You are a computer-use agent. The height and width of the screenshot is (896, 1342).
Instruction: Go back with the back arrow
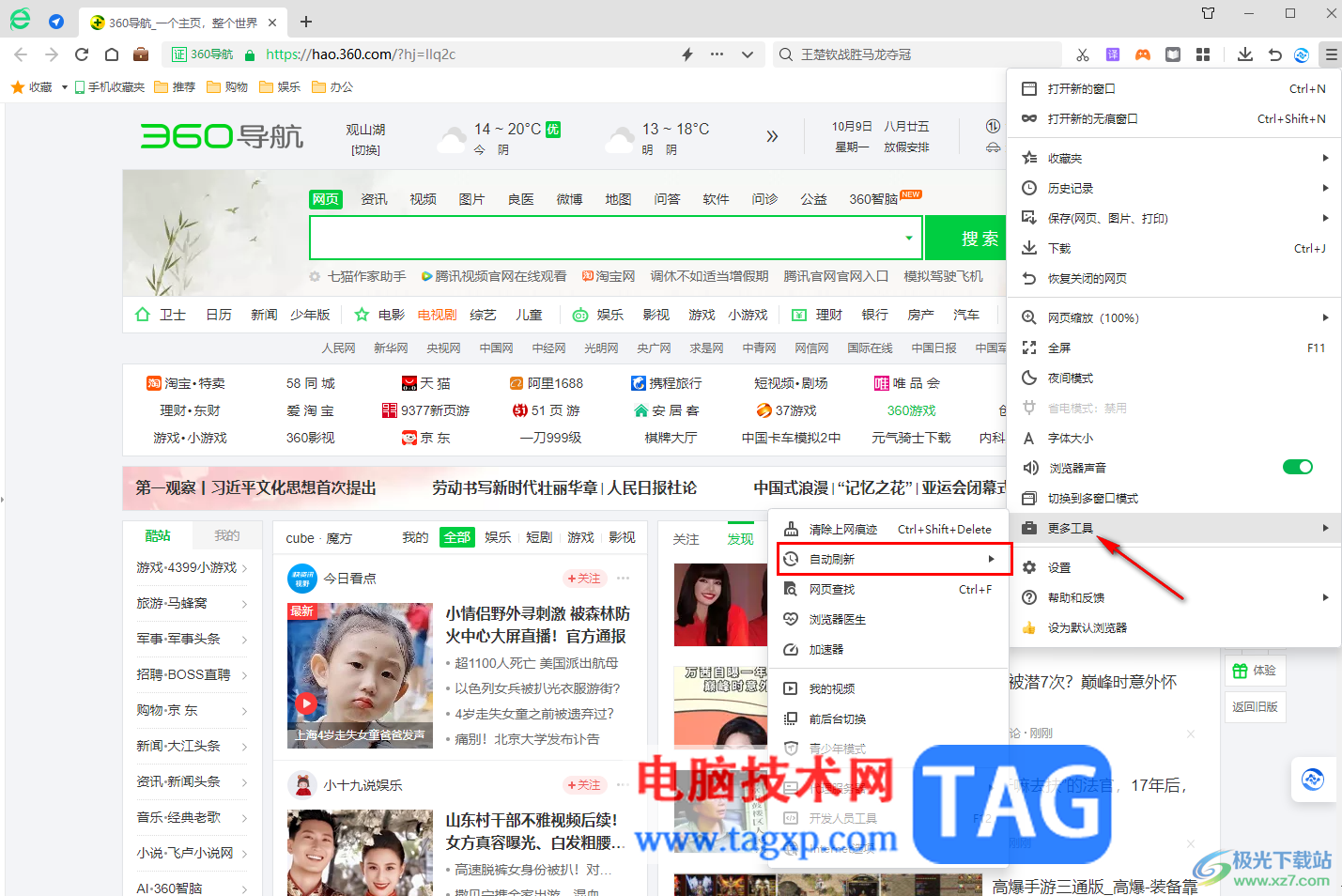(22, 54)
